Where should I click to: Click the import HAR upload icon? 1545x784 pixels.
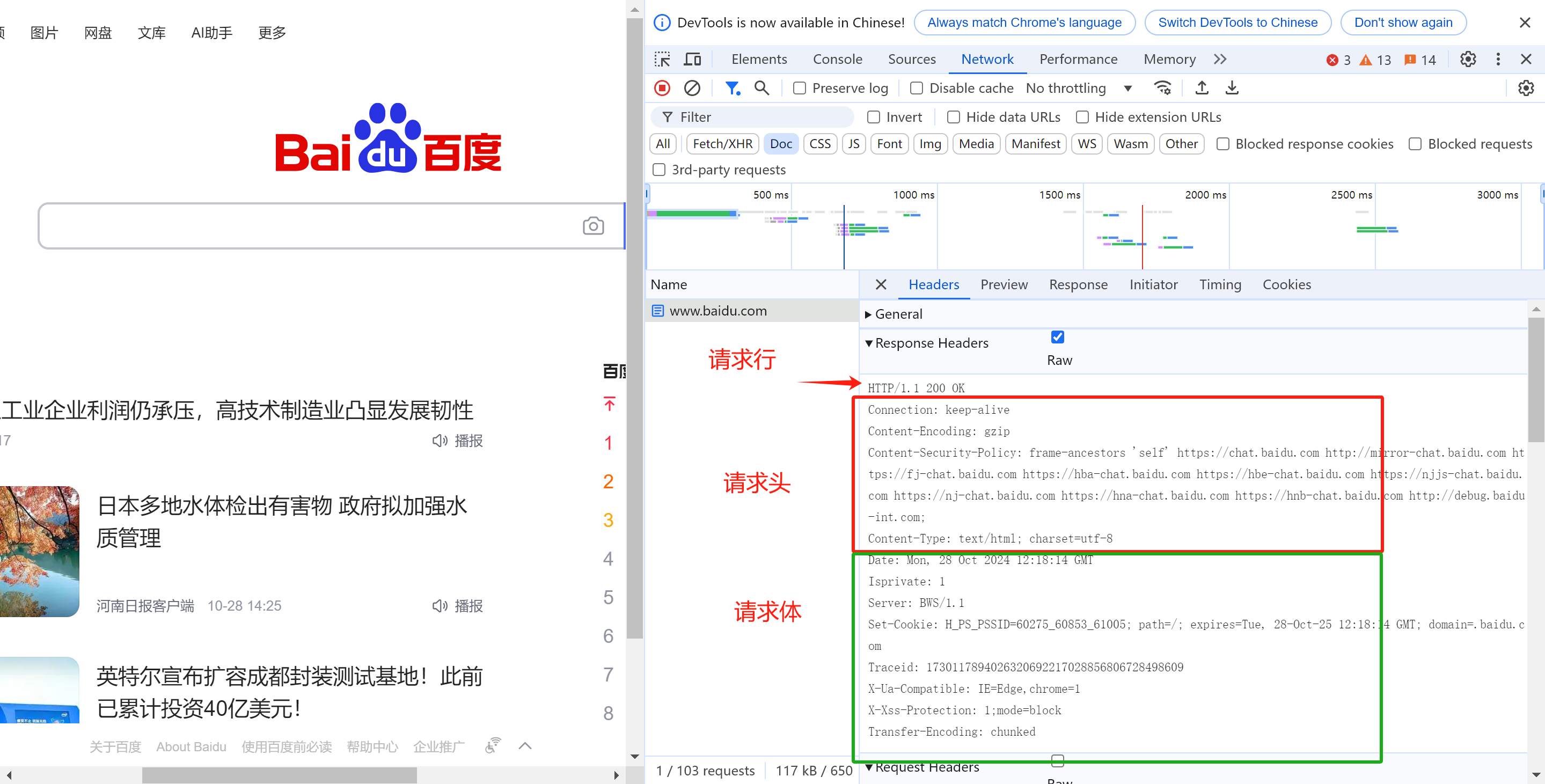[1202, 87]
